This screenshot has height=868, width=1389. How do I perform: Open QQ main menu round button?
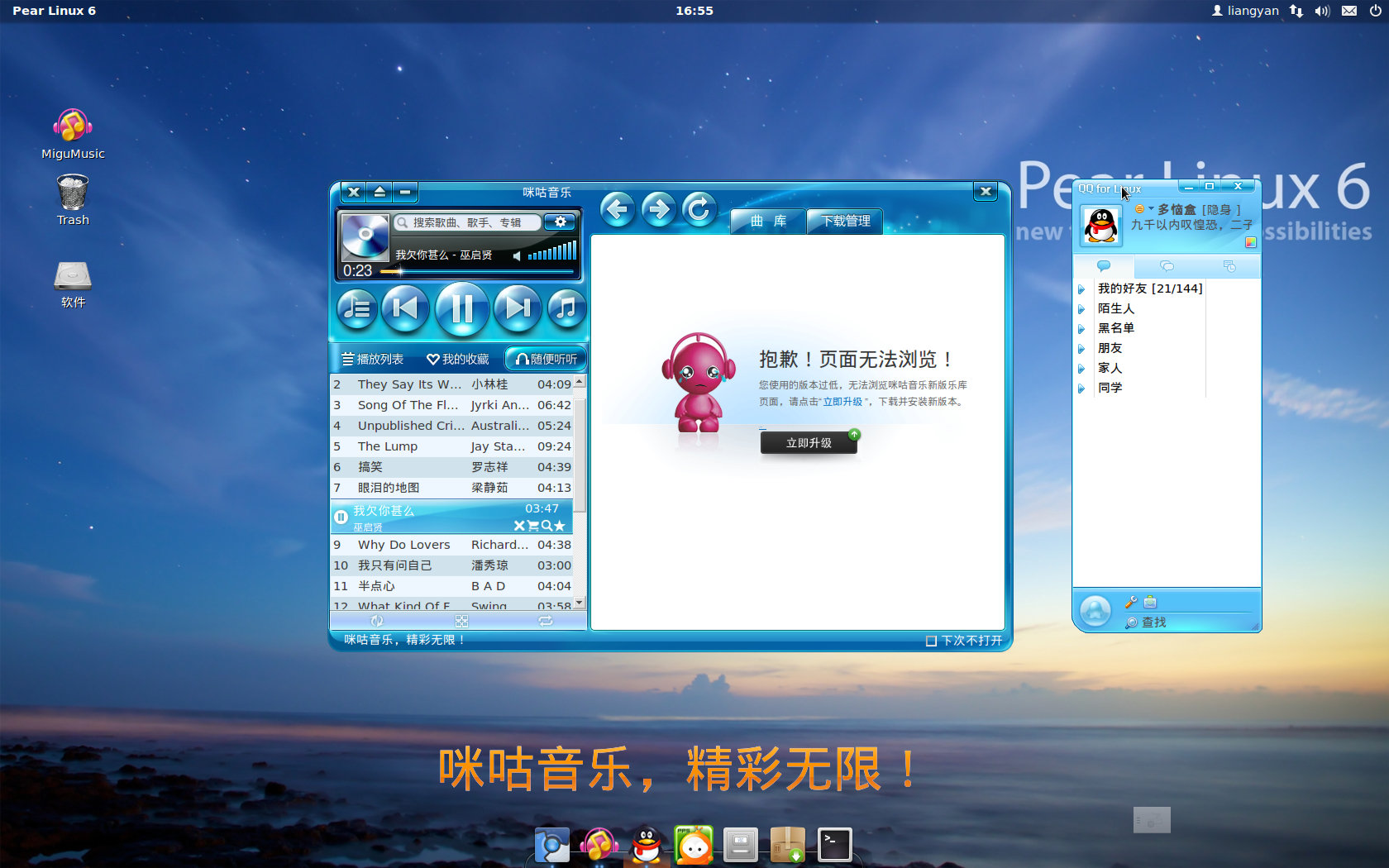coord(1095,611)
